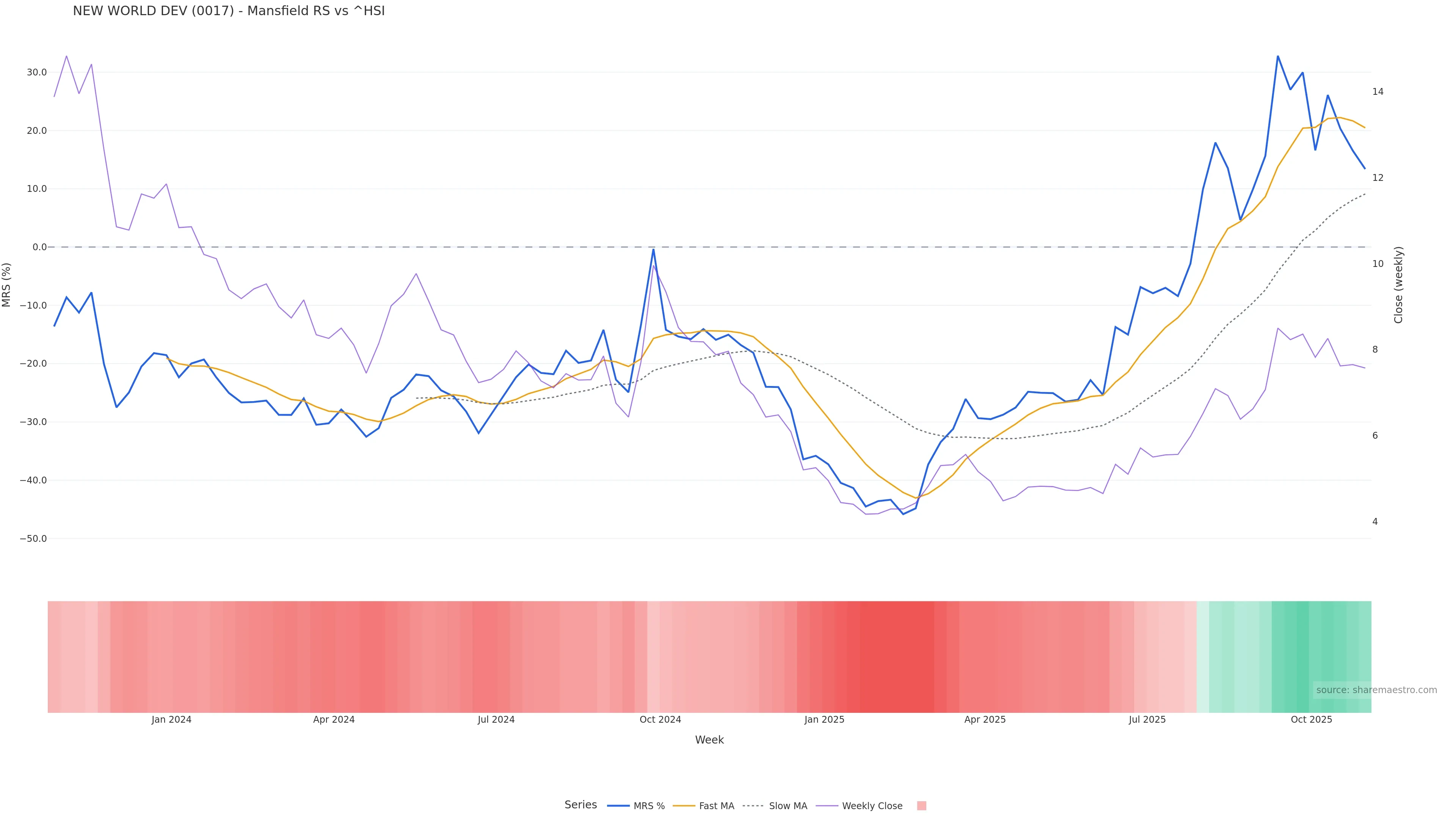The image size is (1456, 819).
Task: Open the sharemaestro.com source watermark
Action: point(1376,690)
